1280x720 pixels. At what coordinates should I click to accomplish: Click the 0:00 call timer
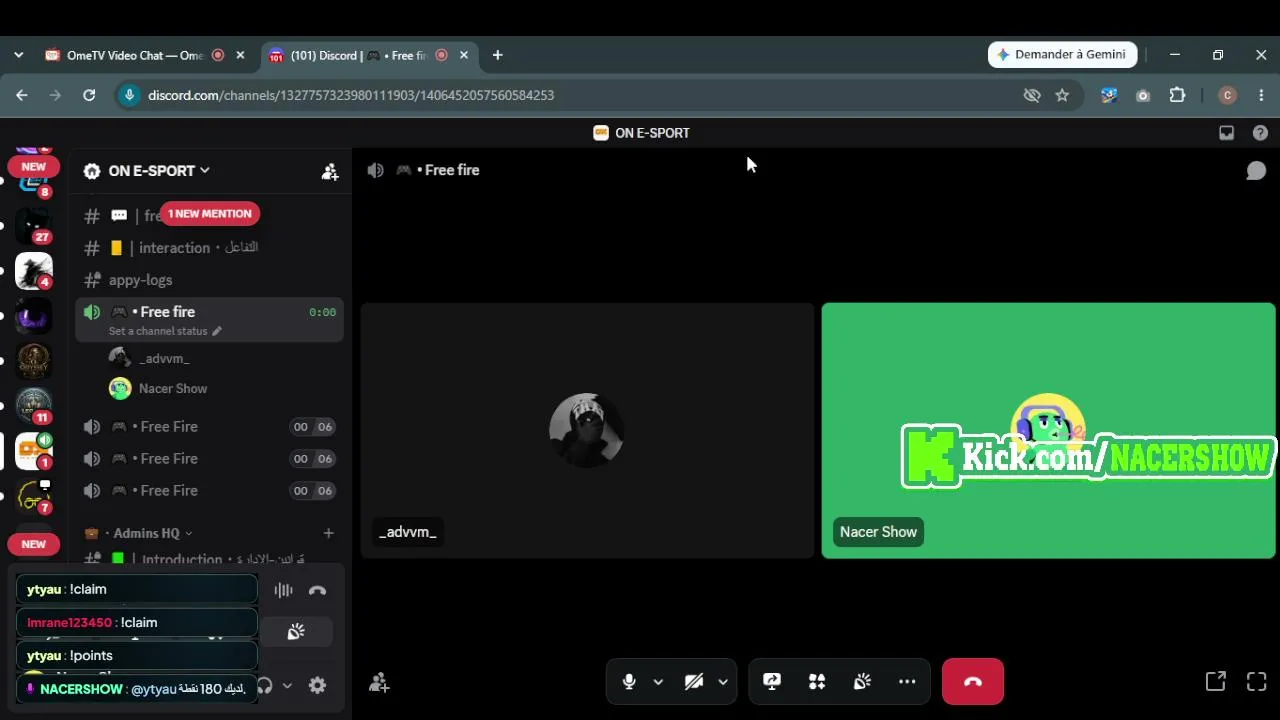[322, 312]
